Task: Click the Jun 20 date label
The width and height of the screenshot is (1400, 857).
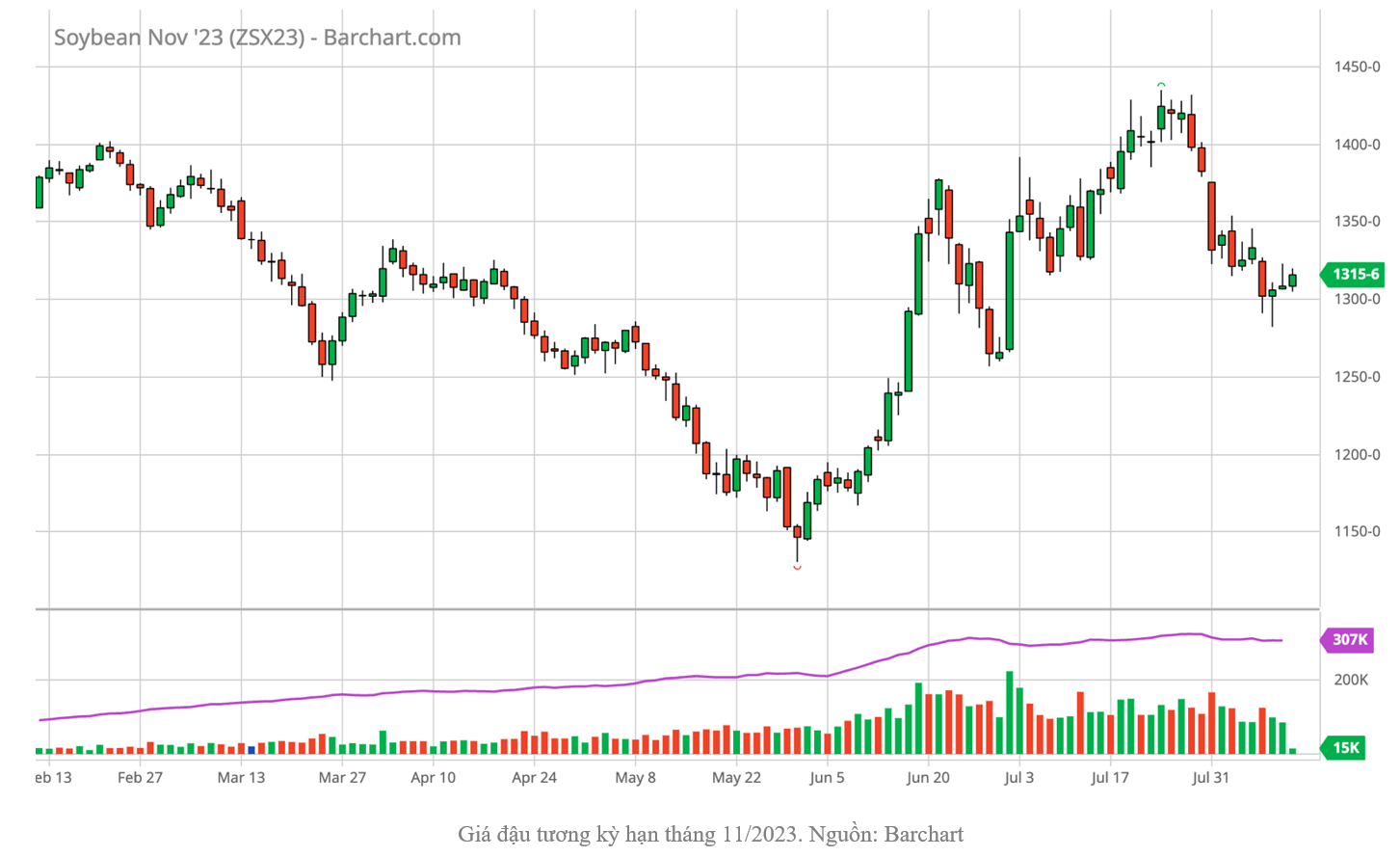Action: tap(928, 777)
